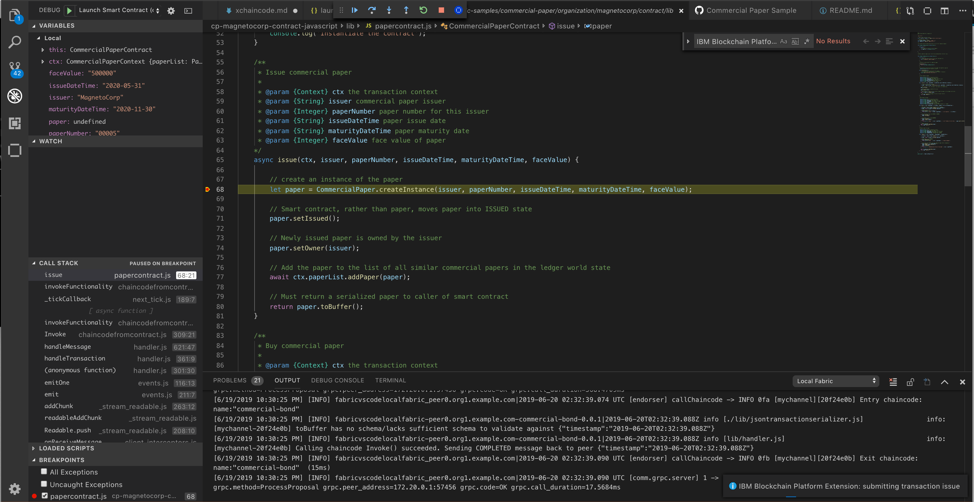Toggle Match Whole Word in find widget
Screen dimensions: 974x502
(795, 41)
